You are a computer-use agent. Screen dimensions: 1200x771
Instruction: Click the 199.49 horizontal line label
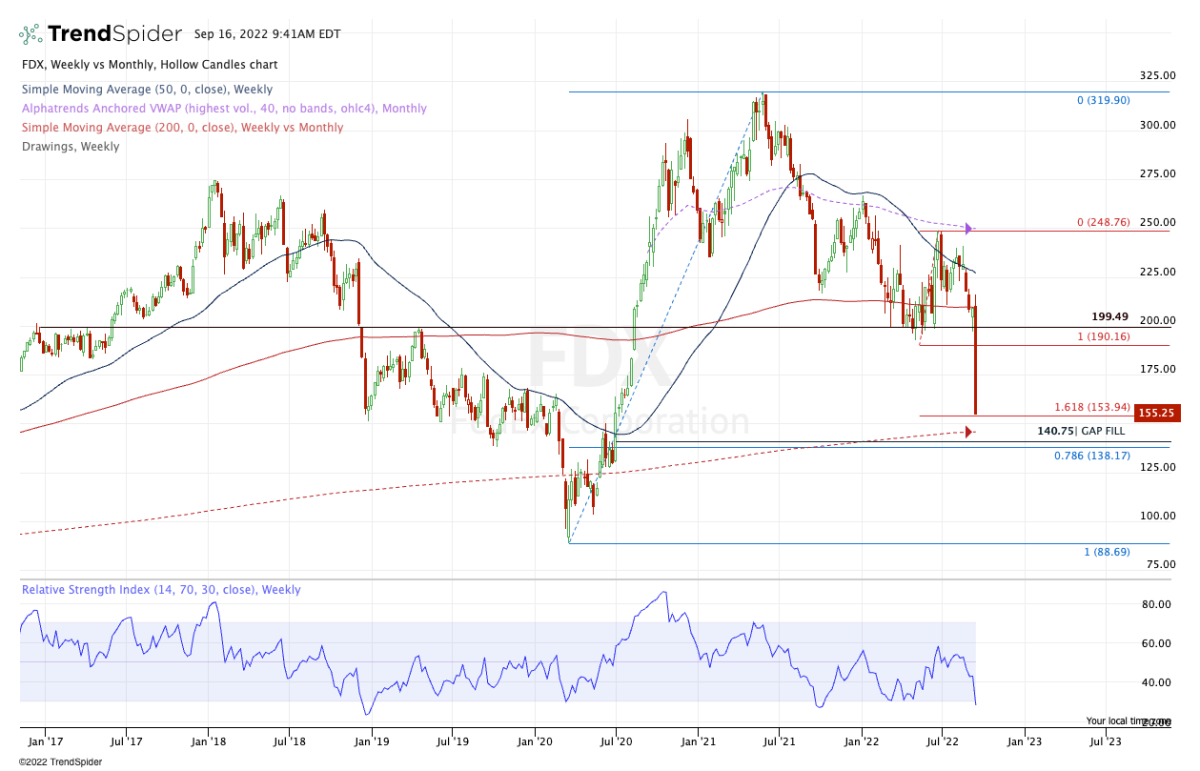[1110, 315]
